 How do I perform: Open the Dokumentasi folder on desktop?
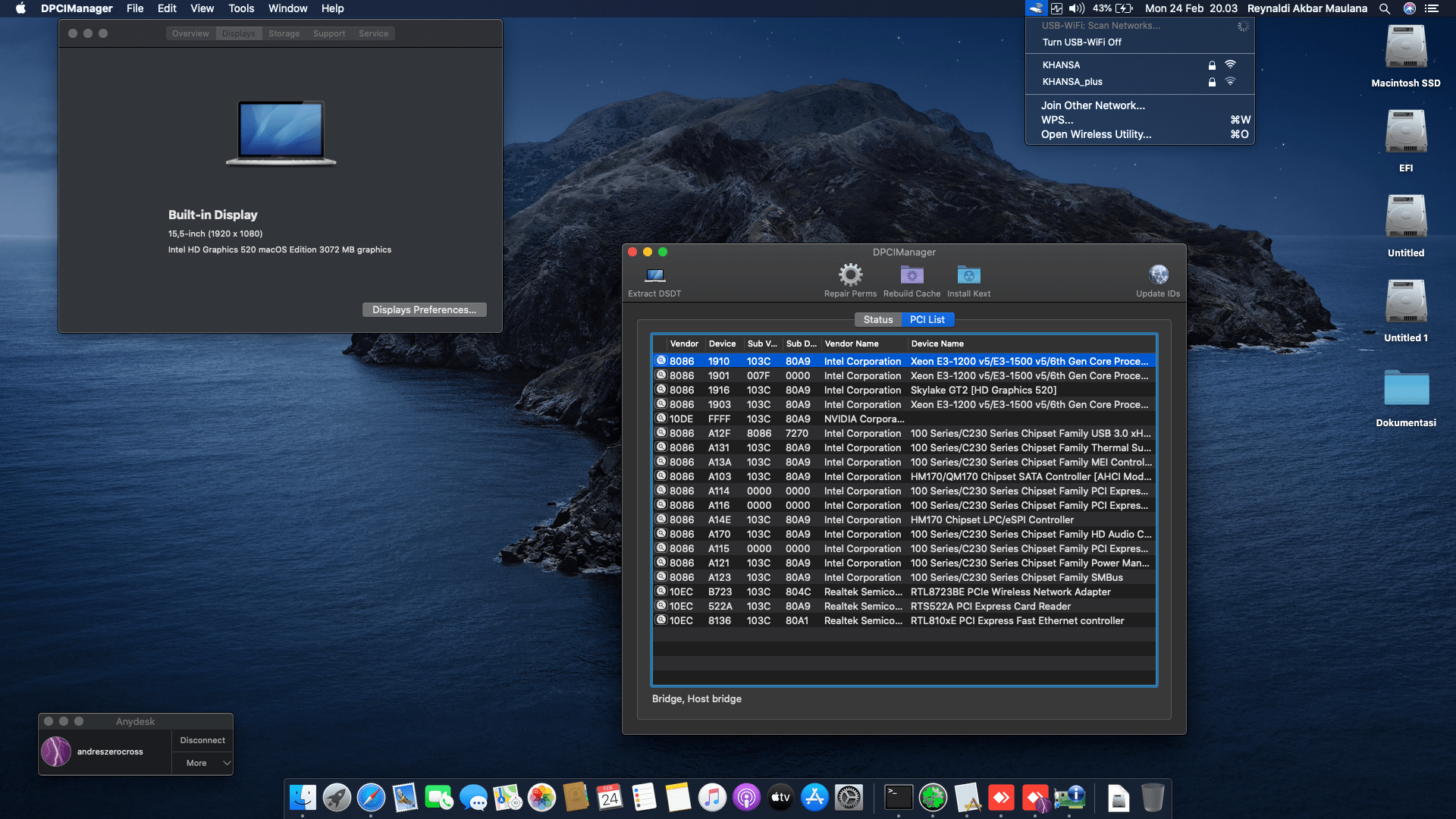click(1405, 388)
